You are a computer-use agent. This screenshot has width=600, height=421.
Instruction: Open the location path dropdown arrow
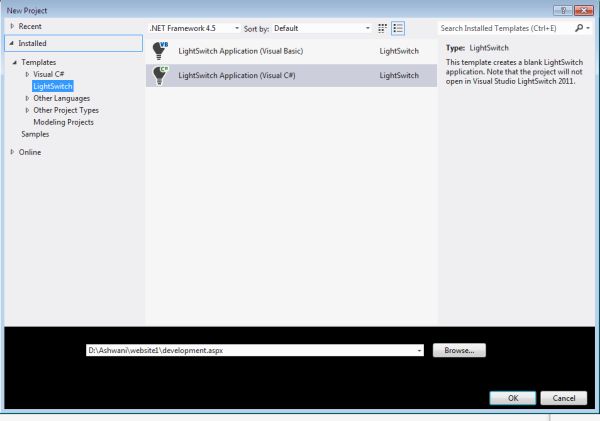(x=419, y=351)
